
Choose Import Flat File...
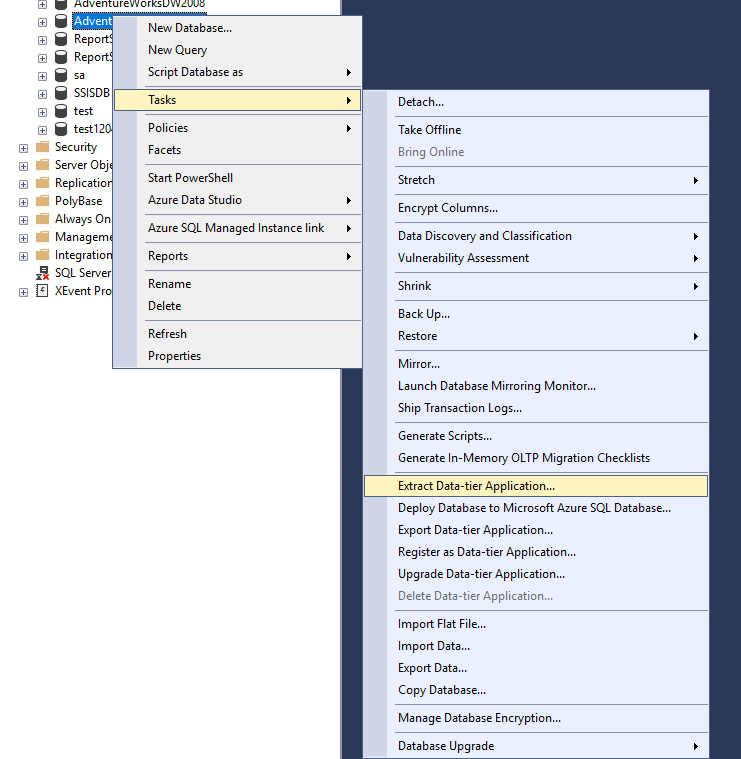[x=536, y=624]
